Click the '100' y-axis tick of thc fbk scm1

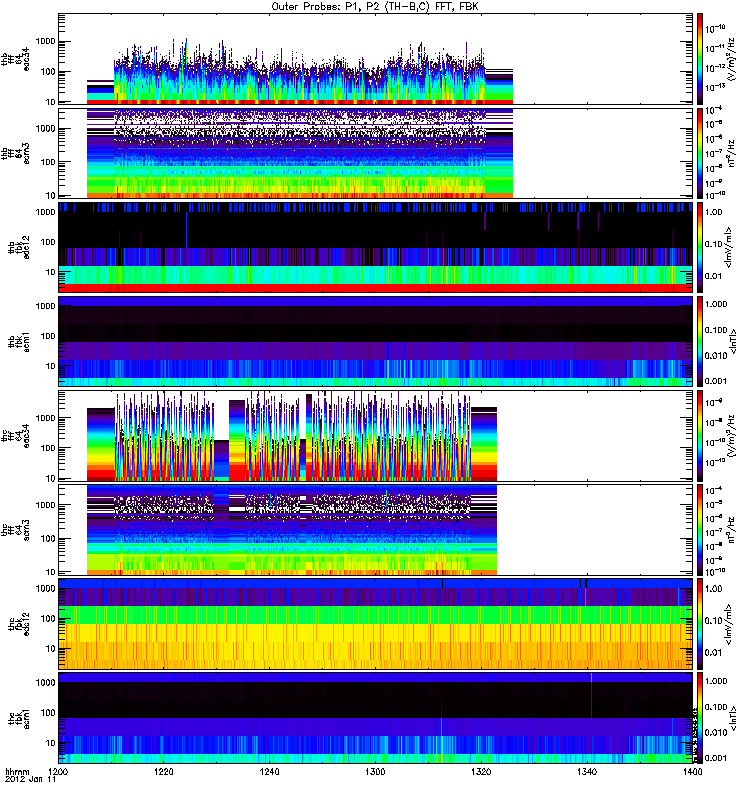pos(48,713)
